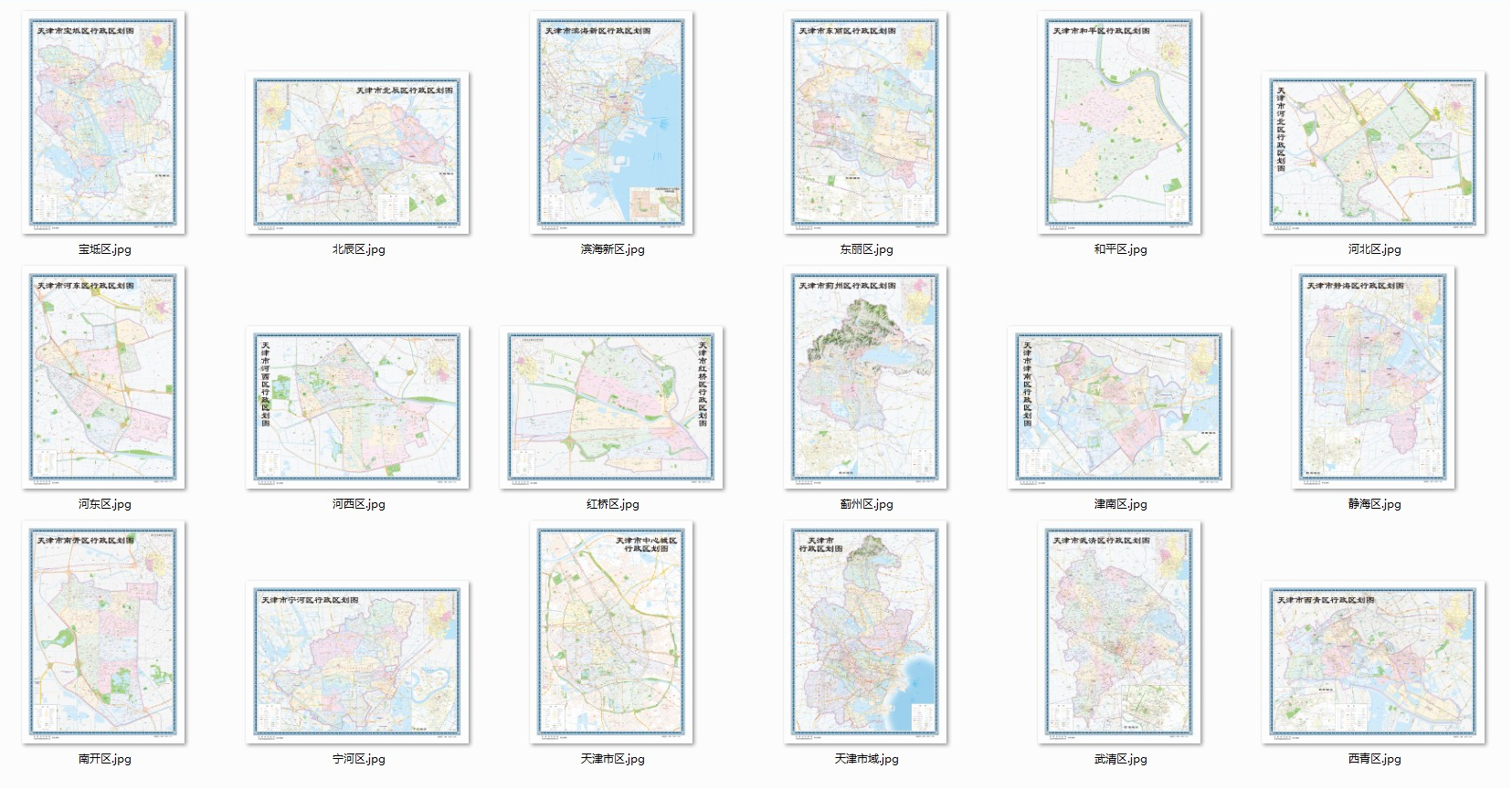Viewport: 1512px width, 790px height.
Task: Select the 武清区 map image thumbnail
Action: pyautogui.click(x=1119, y=632)
